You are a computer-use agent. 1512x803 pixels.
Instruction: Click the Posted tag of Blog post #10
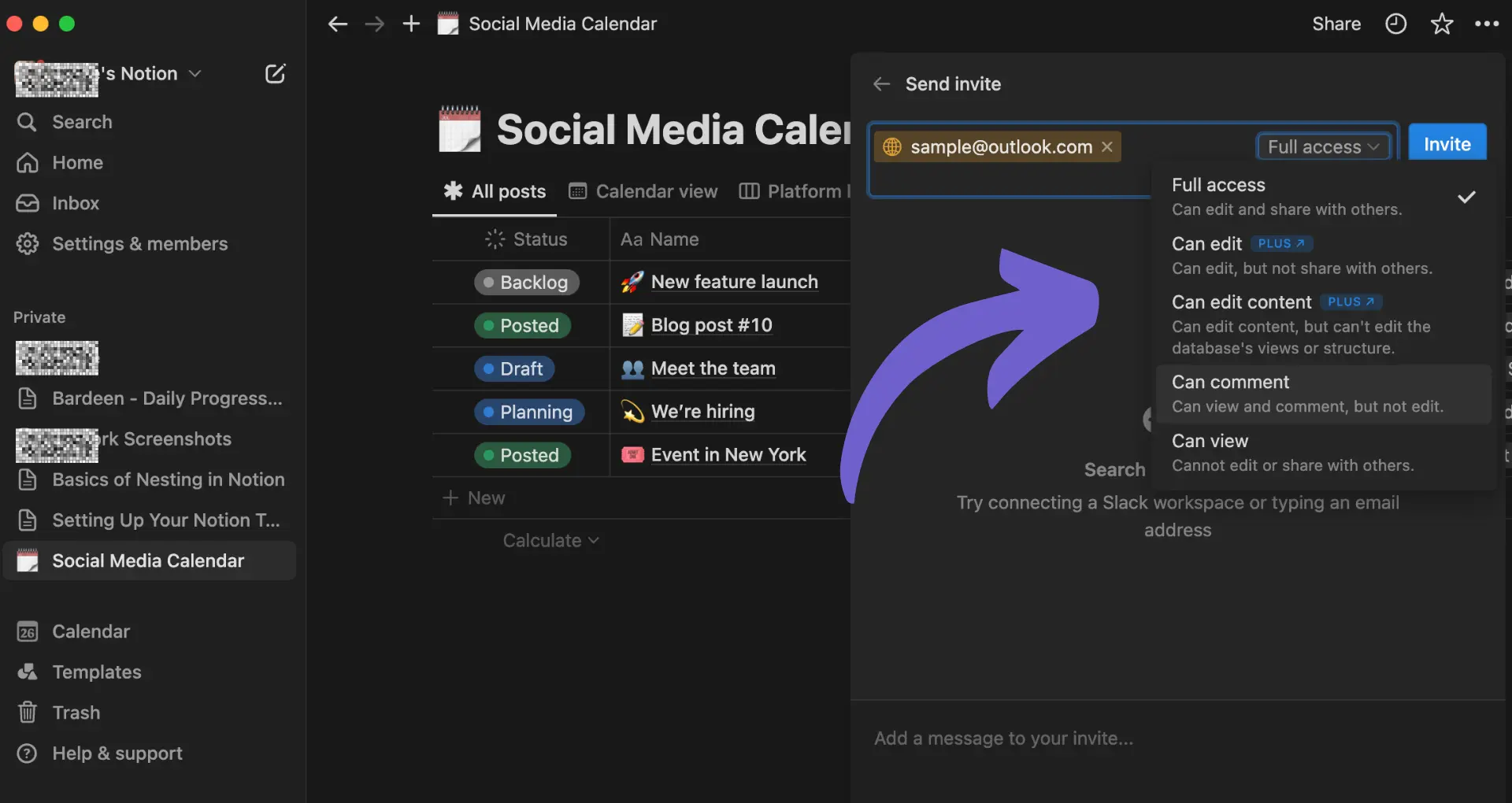(x=522, y=325)
